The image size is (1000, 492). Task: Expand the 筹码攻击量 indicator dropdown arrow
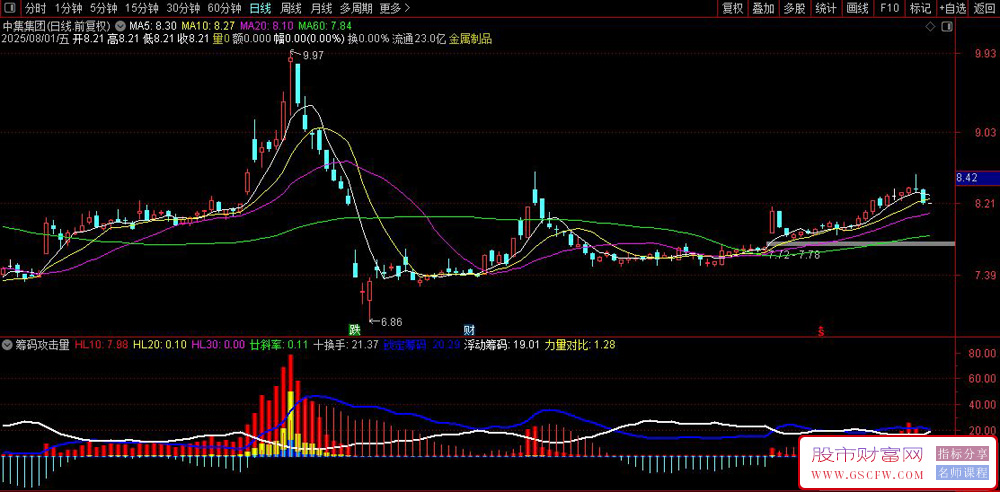[8, 345]
